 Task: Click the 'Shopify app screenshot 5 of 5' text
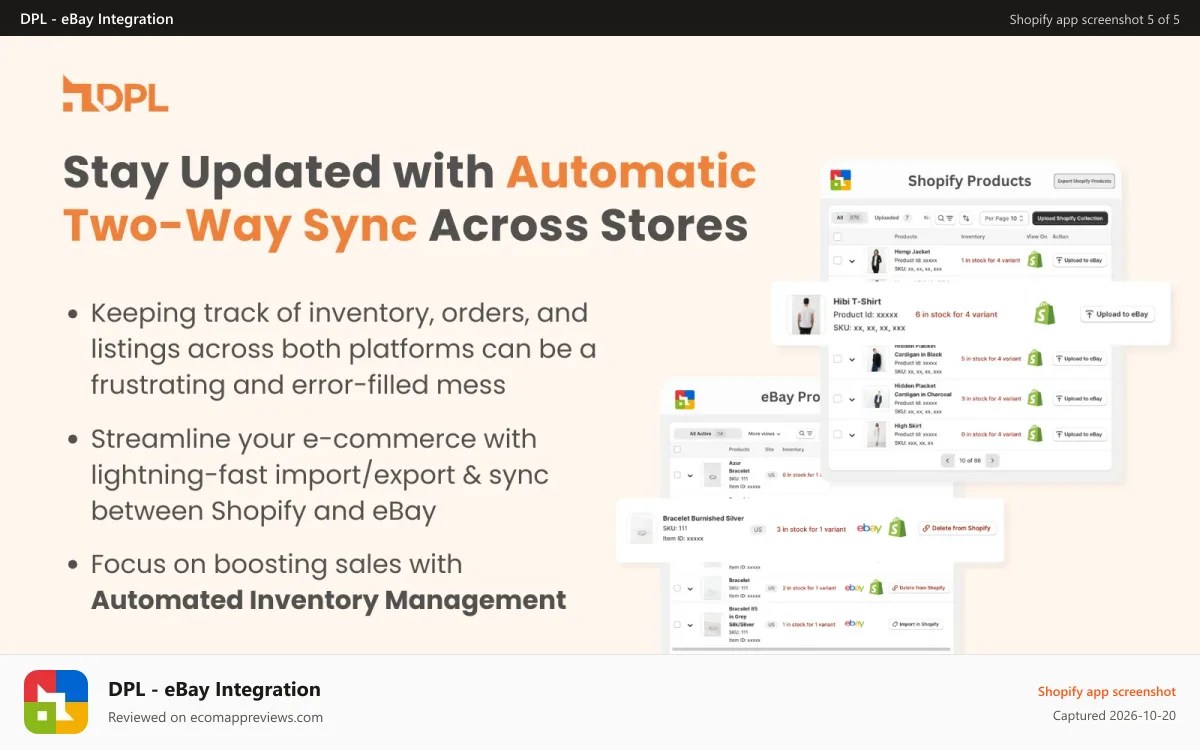1094,19
